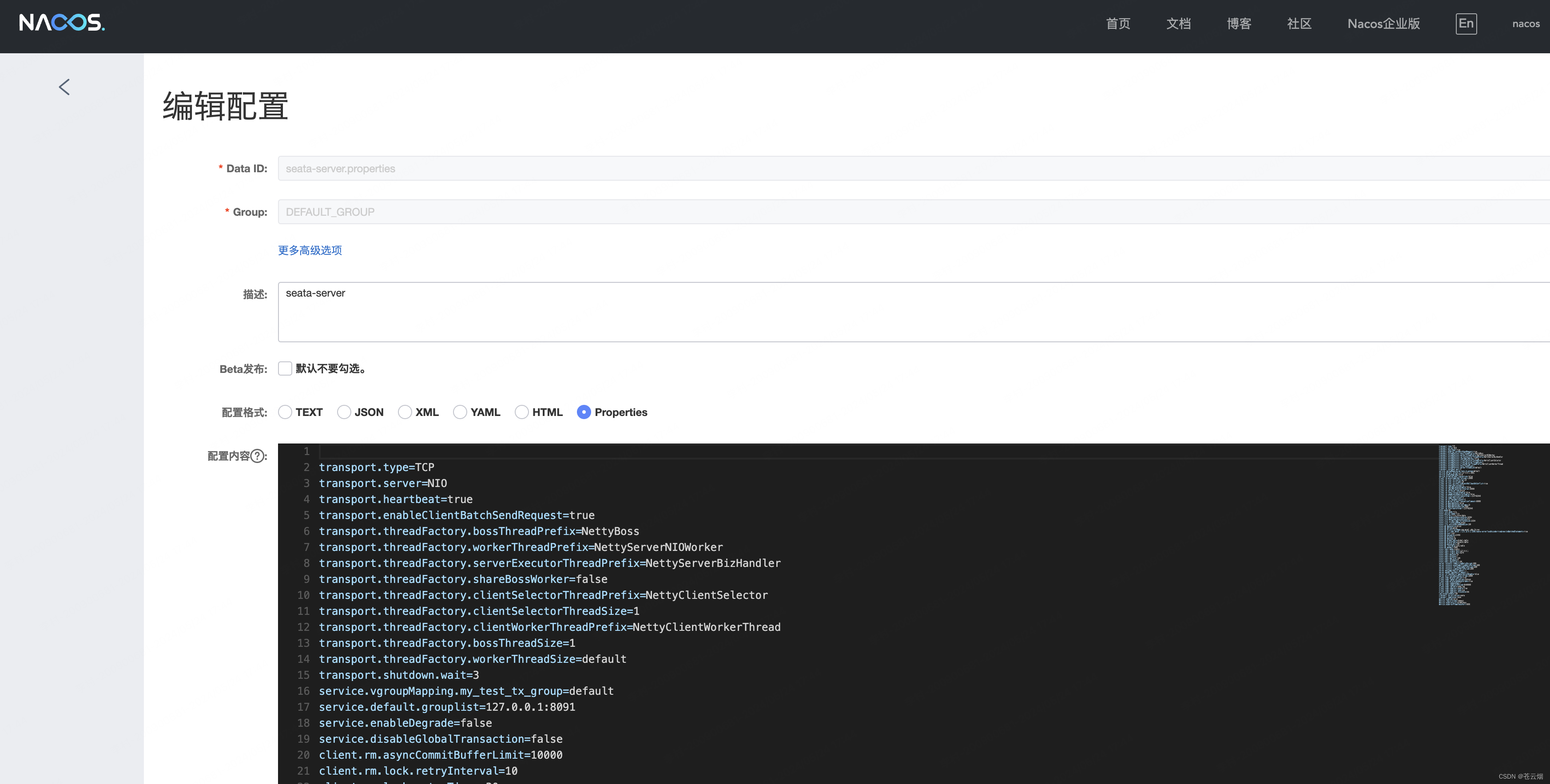The image size is (1550, 784).
Task: Click line shareBossWorker=false
Action: 463,579
